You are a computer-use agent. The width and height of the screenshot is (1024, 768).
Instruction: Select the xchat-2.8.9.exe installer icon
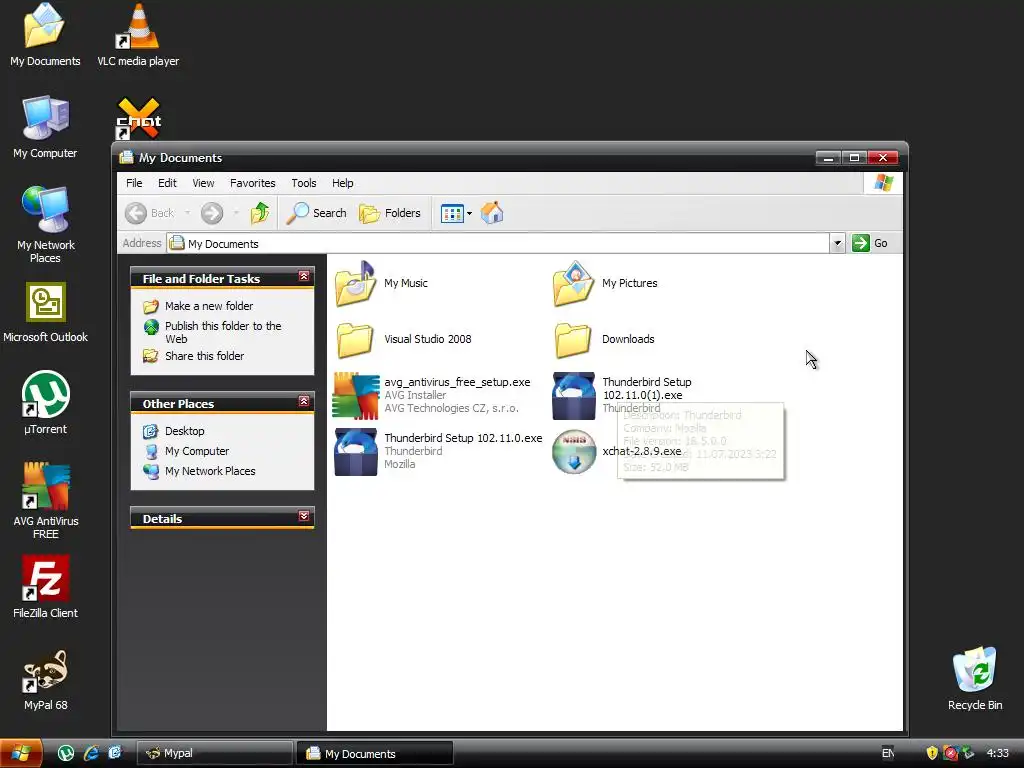573,451
